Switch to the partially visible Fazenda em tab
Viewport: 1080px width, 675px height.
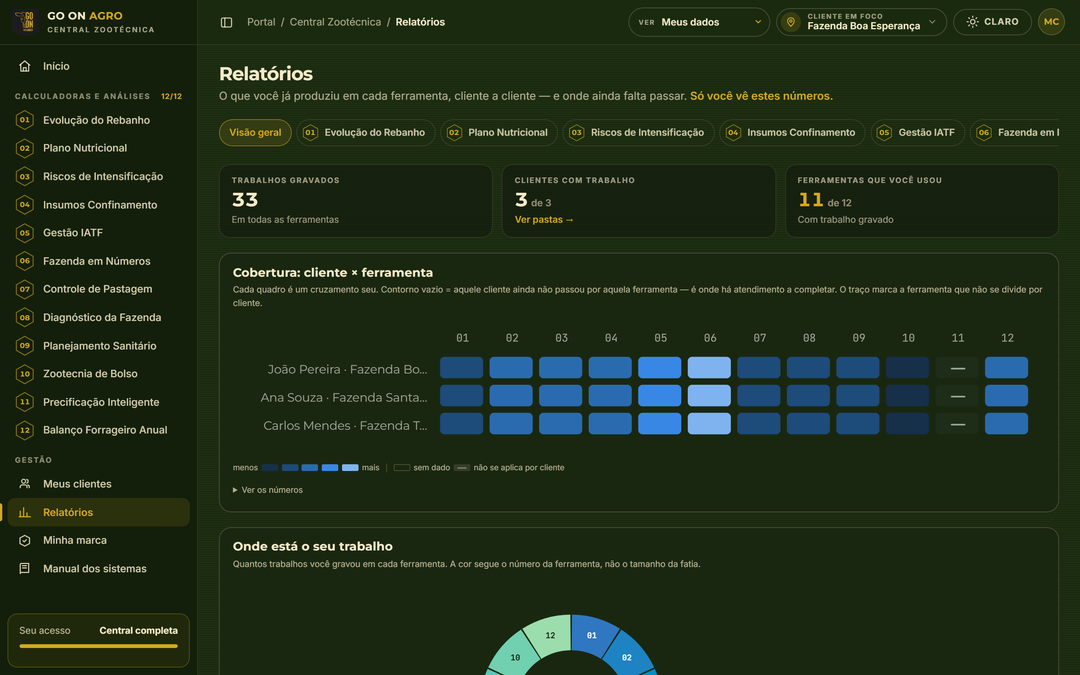tap(1015, 133)
